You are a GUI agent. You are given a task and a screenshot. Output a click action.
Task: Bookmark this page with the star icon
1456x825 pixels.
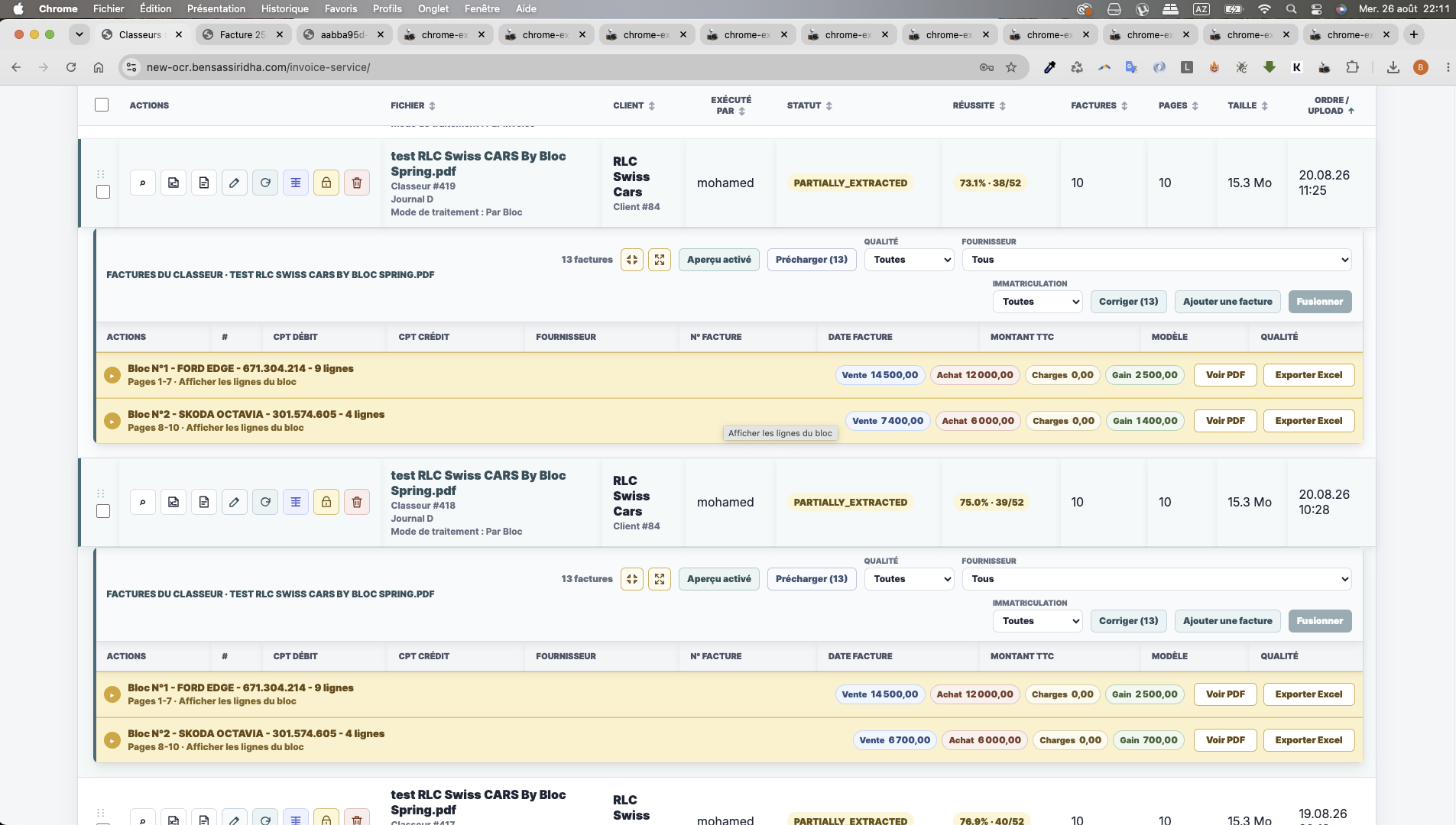pyautogui.click(x=1011, y=67)
